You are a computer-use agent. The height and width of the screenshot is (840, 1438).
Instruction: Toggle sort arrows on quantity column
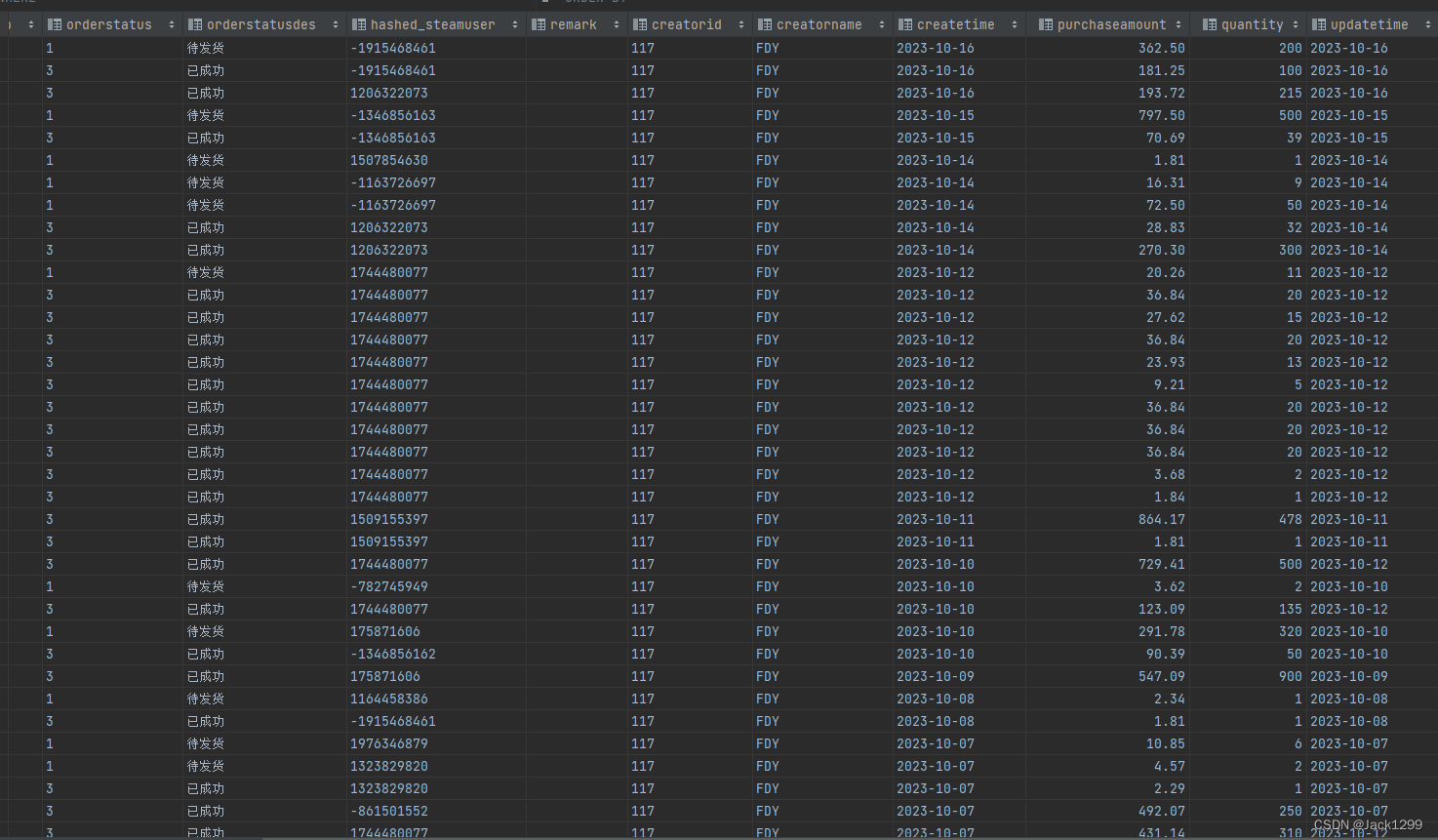(x=1296, y=24)
